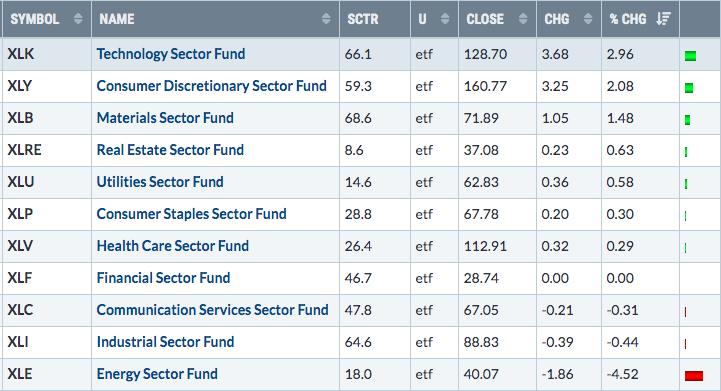Viewport: 721px width, 391px height.
Task: Toggle sort arrows on U column
Action: [x=445, y=19]
